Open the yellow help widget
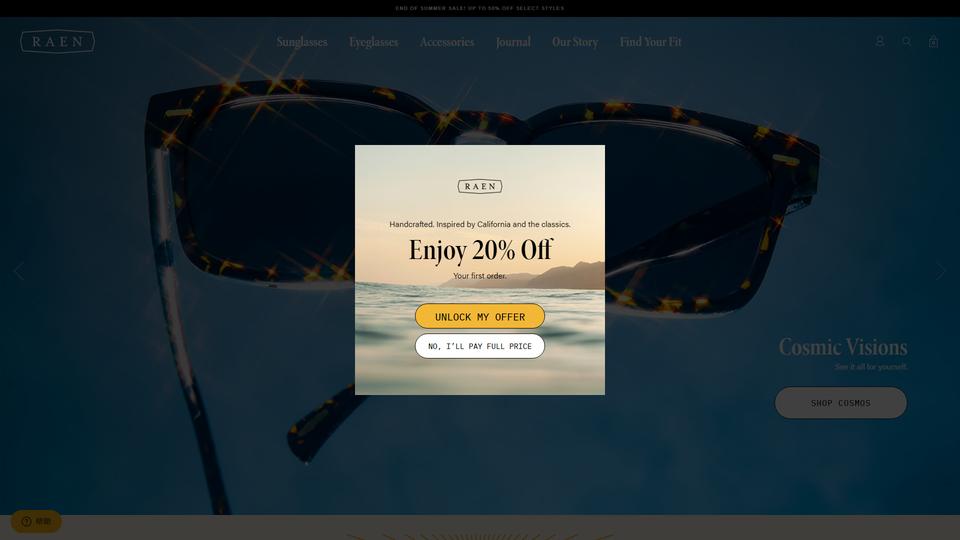The height and width of the screenshot is (540, 960). pos(36,521)
